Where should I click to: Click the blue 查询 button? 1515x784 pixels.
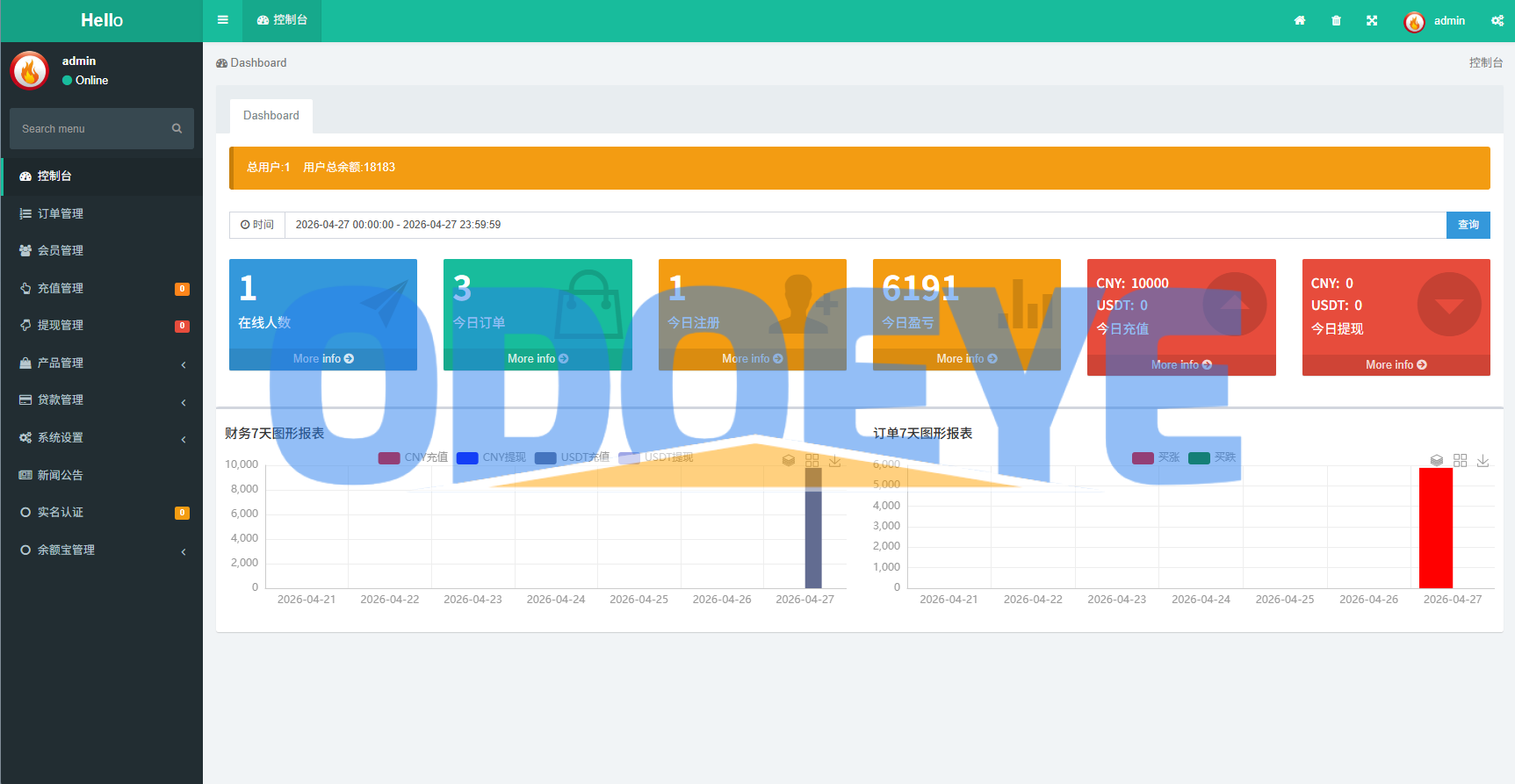[1468, 225]
